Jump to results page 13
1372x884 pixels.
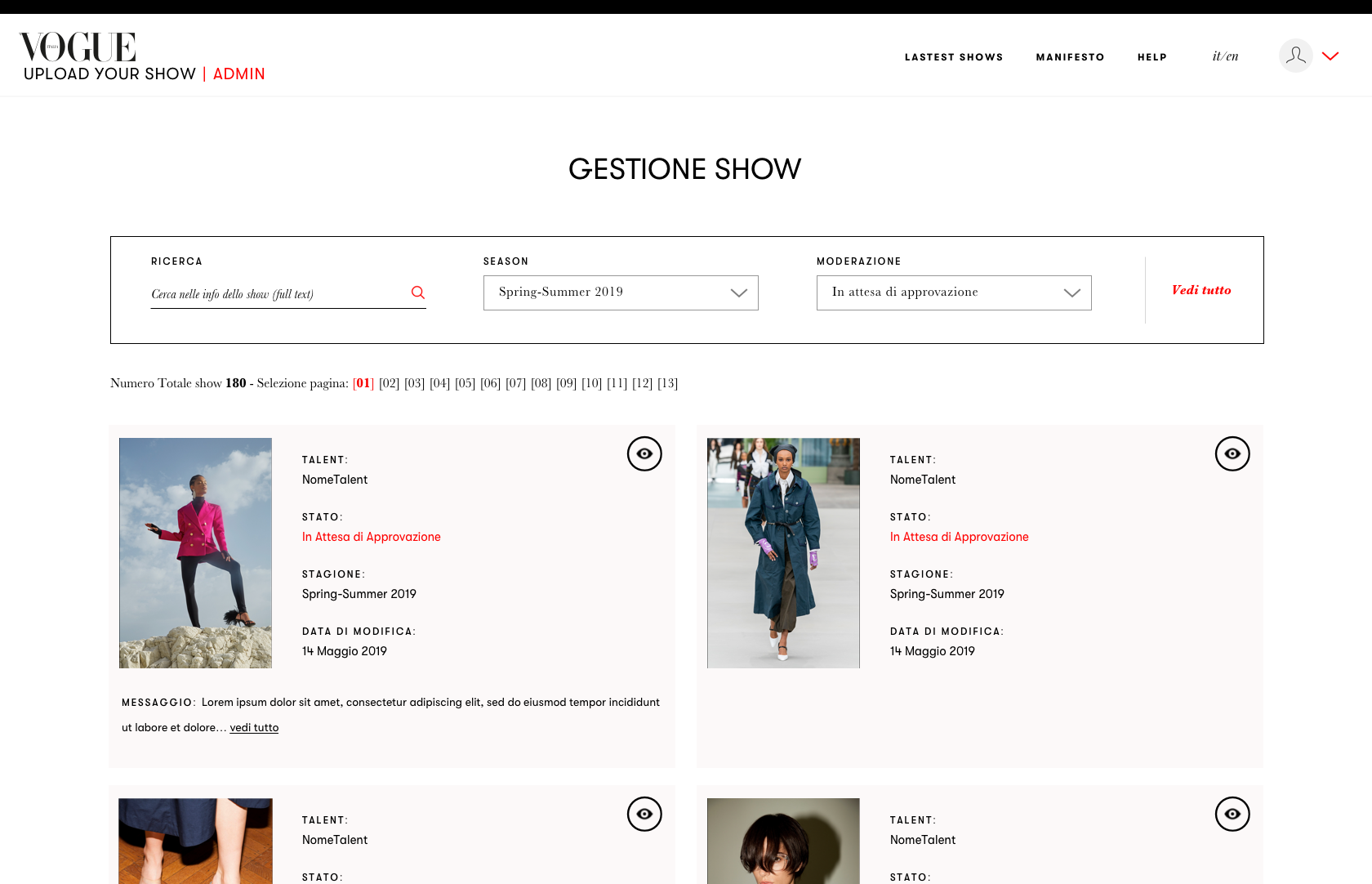pyautogui.click(x=667, y=383)
